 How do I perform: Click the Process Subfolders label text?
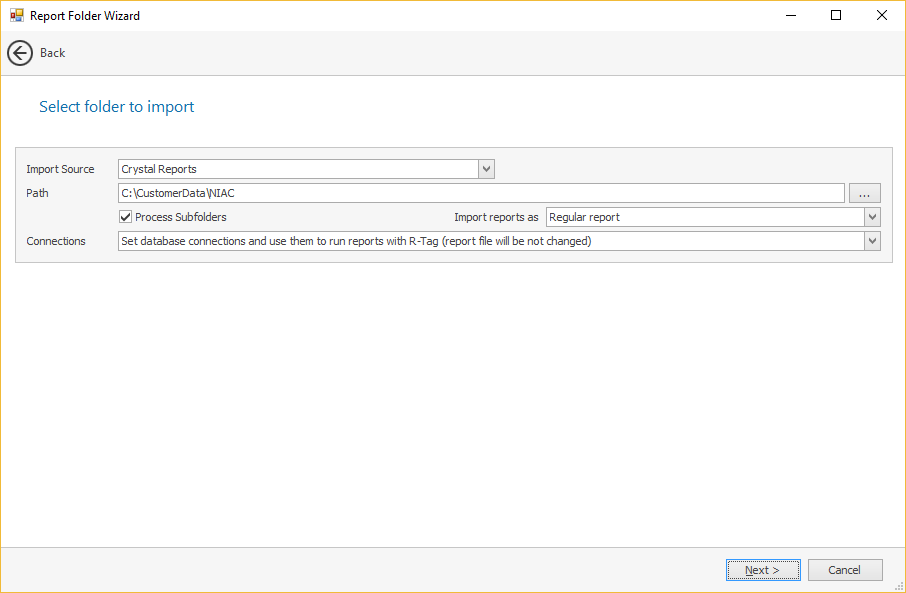point(181,217)
